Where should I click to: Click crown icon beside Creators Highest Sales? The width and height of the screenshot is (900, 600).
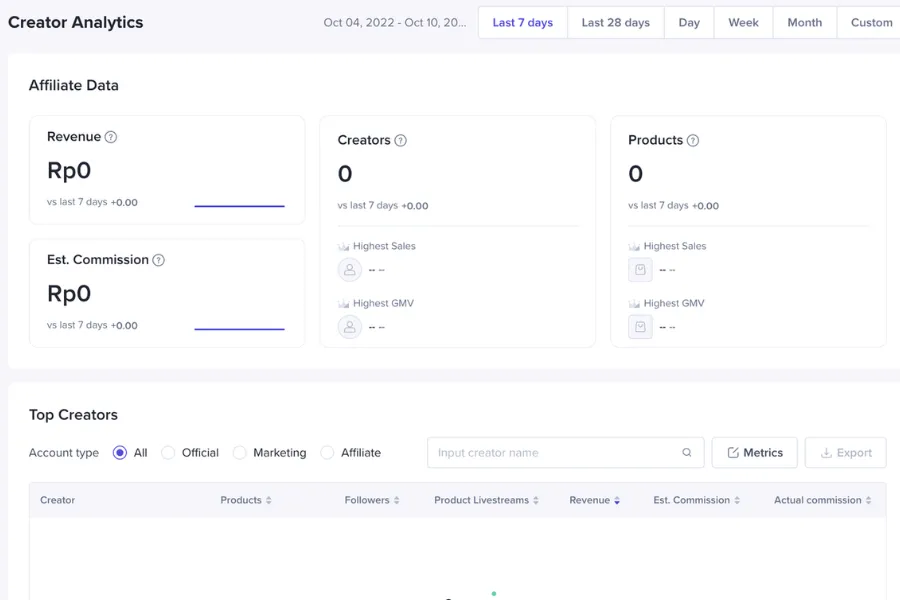coord(343,246)
